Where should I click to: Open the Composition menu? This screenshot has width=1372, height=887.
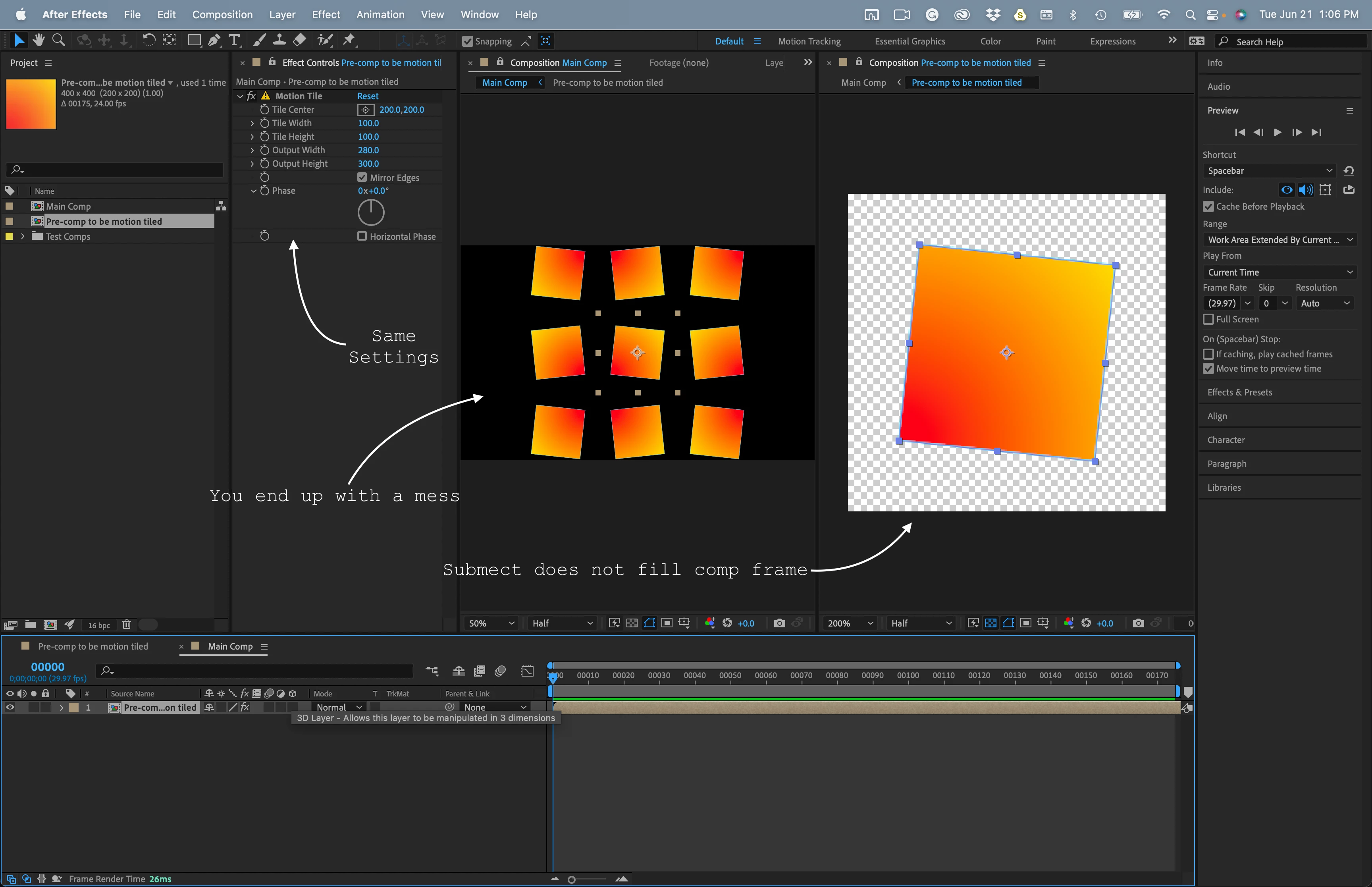pyautogui.click(x=222, y=14)
